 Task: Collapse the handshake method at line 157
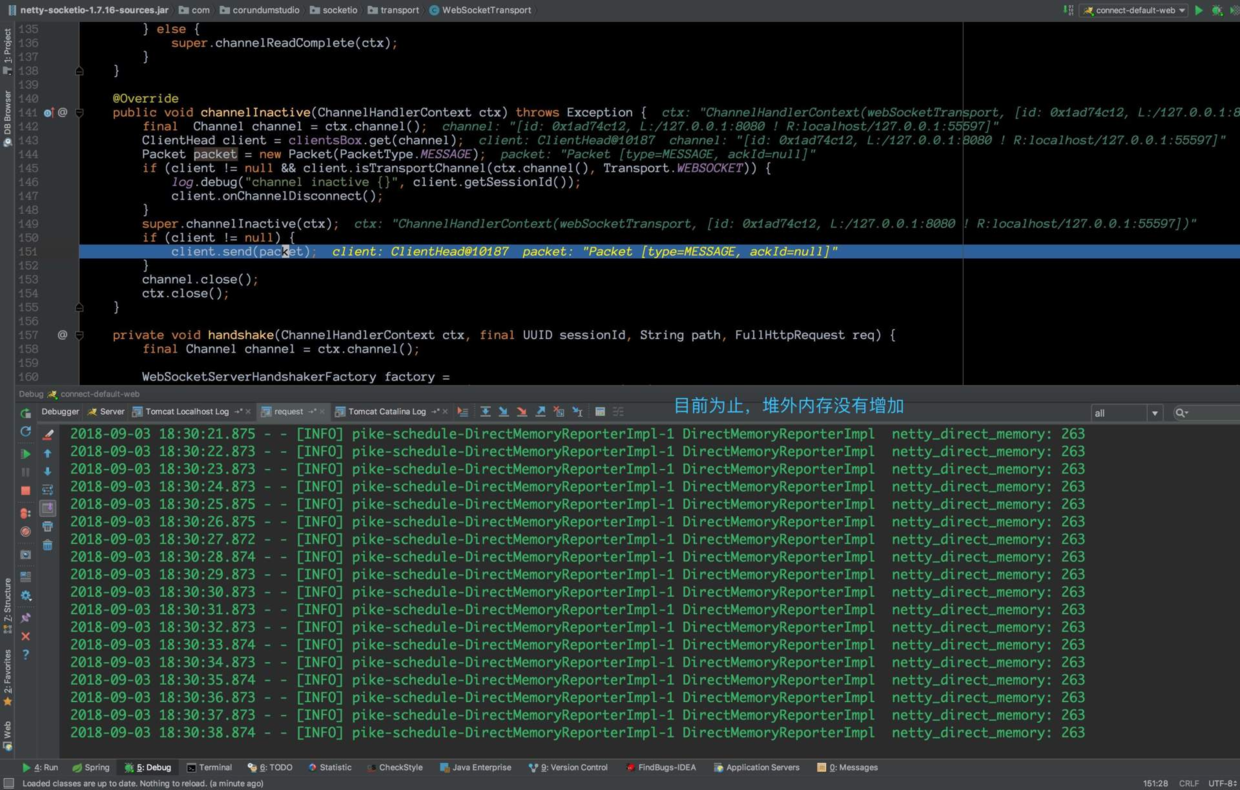click(x=79, y=335)
